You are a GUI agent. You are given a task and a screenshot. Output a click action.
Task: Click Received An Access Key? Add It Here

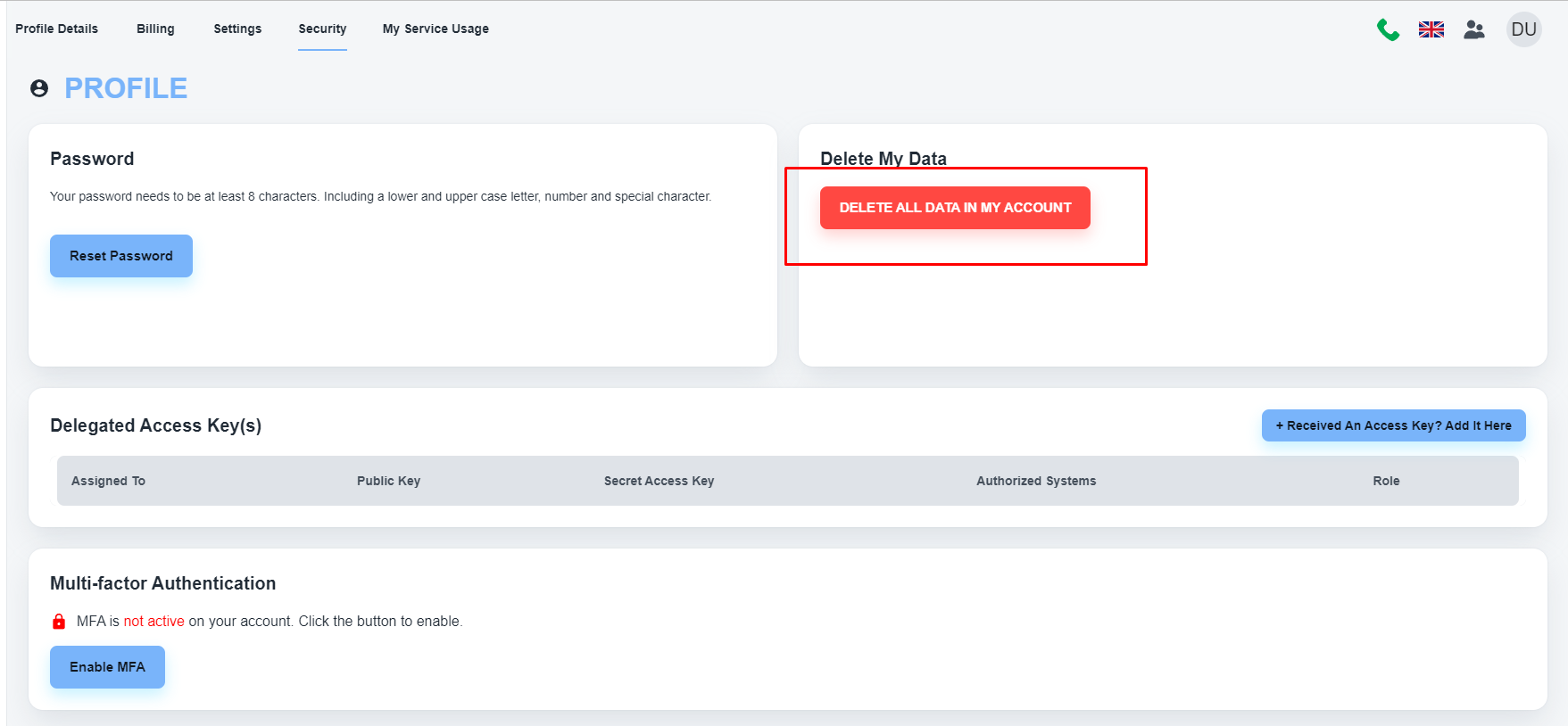[1393, 425]
